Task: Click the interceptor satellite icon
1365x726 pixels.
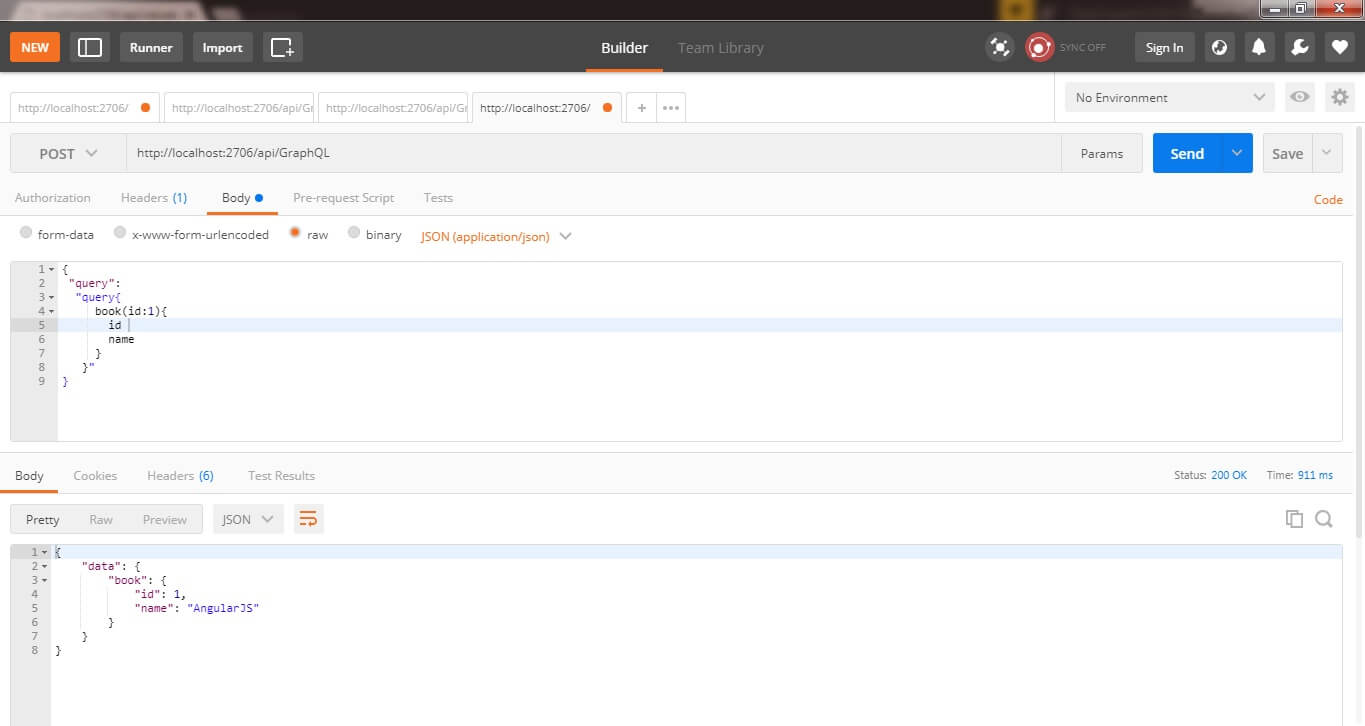Action: [999, 47]
